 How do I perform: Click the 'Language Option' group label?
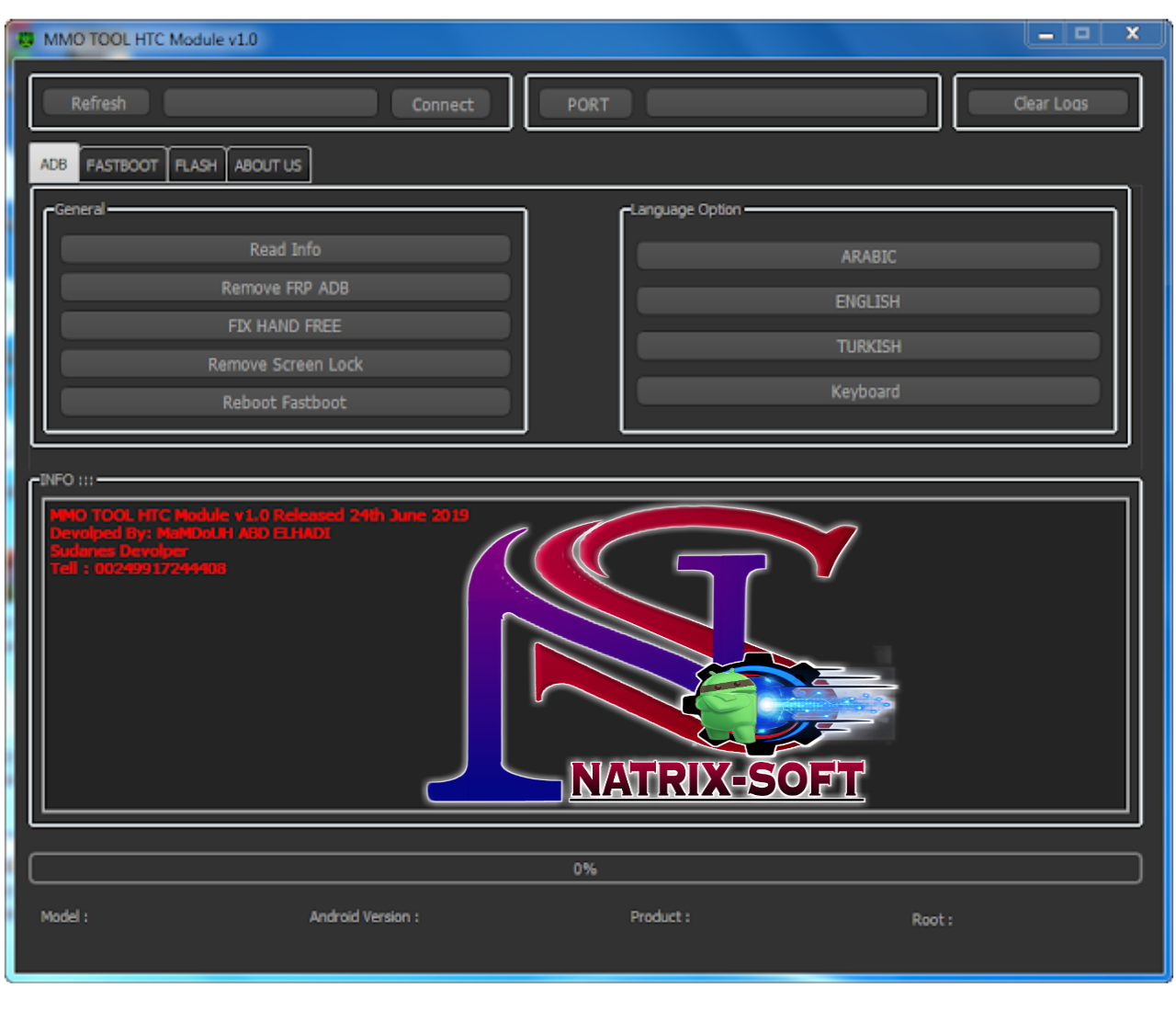685,210
